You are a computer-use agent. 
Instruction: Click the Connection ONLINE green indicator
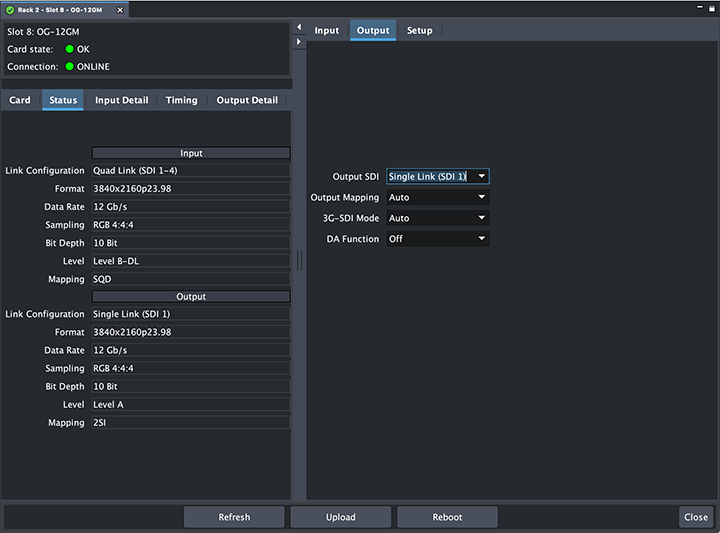pyautogui.click(x=70, y=67)
